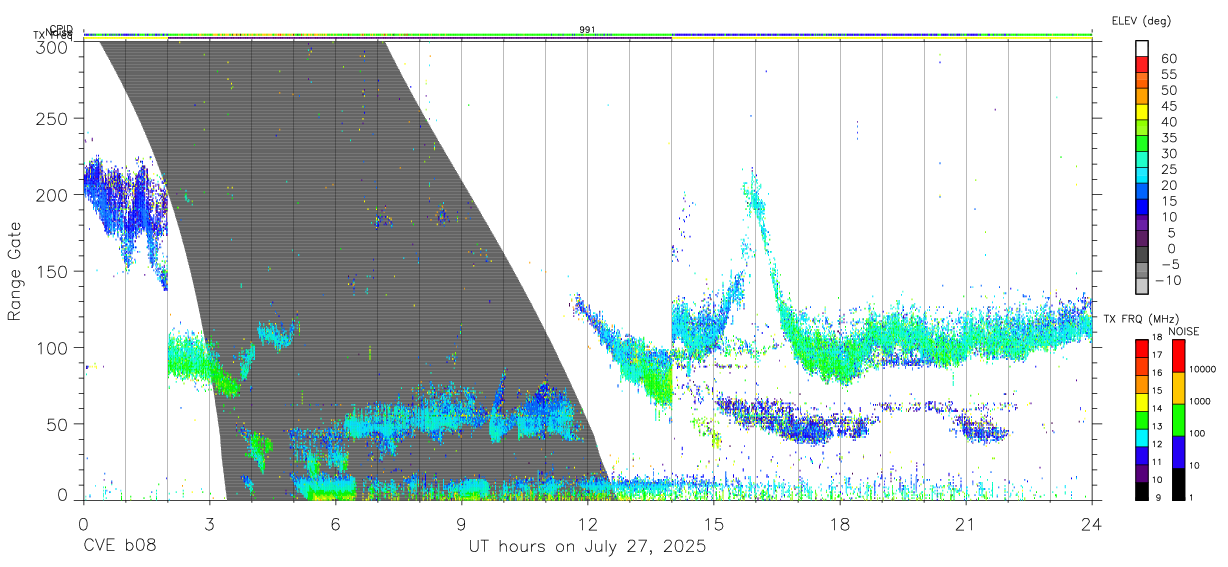Click the '150' range gate tick label
Viewport: 1228px width, 567px height.
click(x=54, y=271)
